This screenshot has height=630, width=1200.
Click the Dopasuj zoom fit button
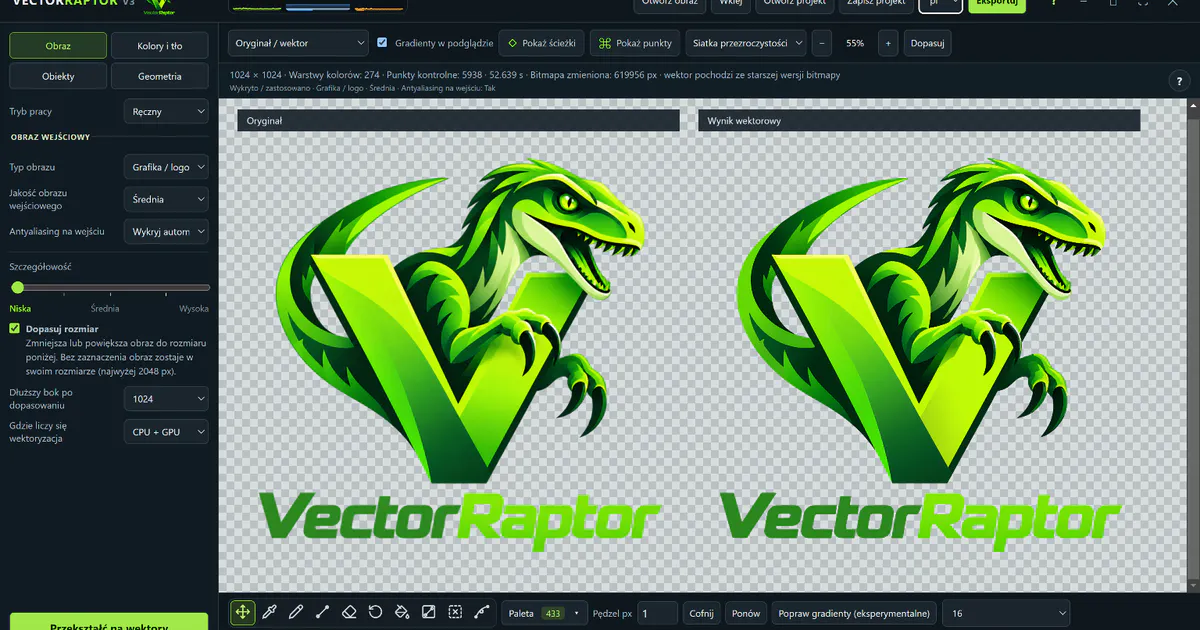pos(927,43)
